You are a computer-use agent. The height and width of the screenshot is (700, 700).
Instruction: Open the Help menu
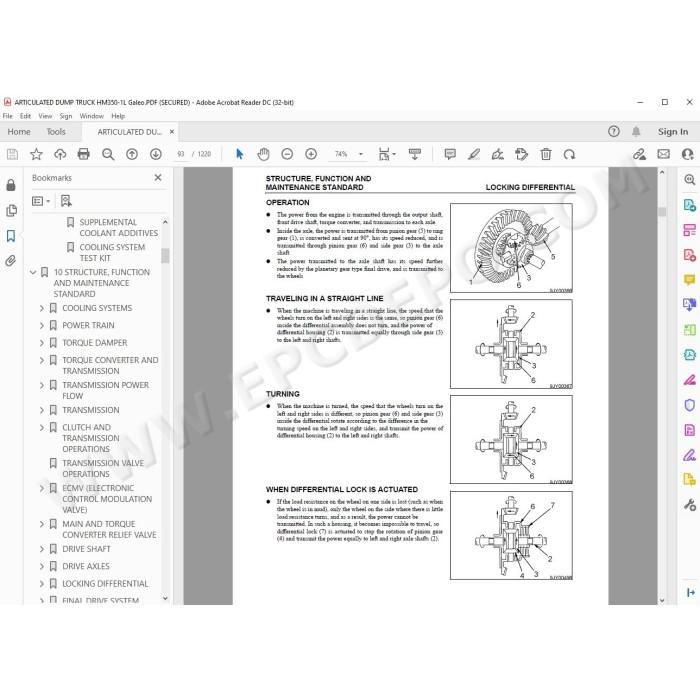118,116
